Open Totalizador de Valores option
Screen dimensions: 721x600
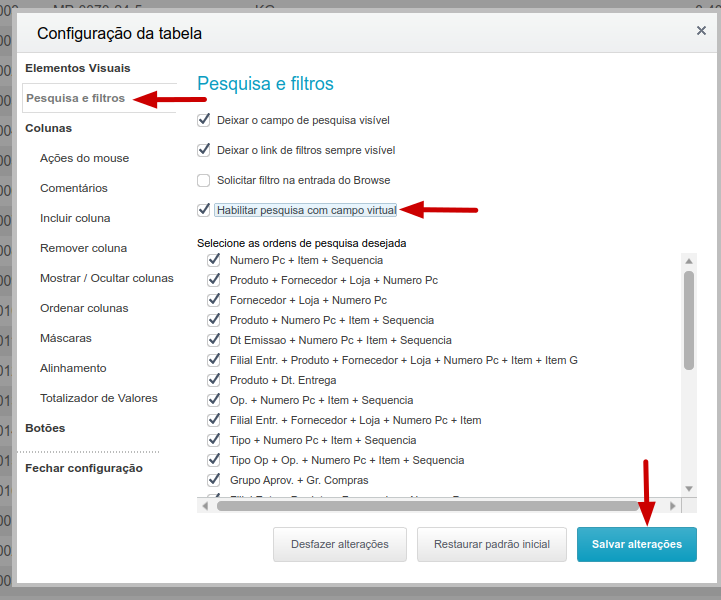point(99,398)
